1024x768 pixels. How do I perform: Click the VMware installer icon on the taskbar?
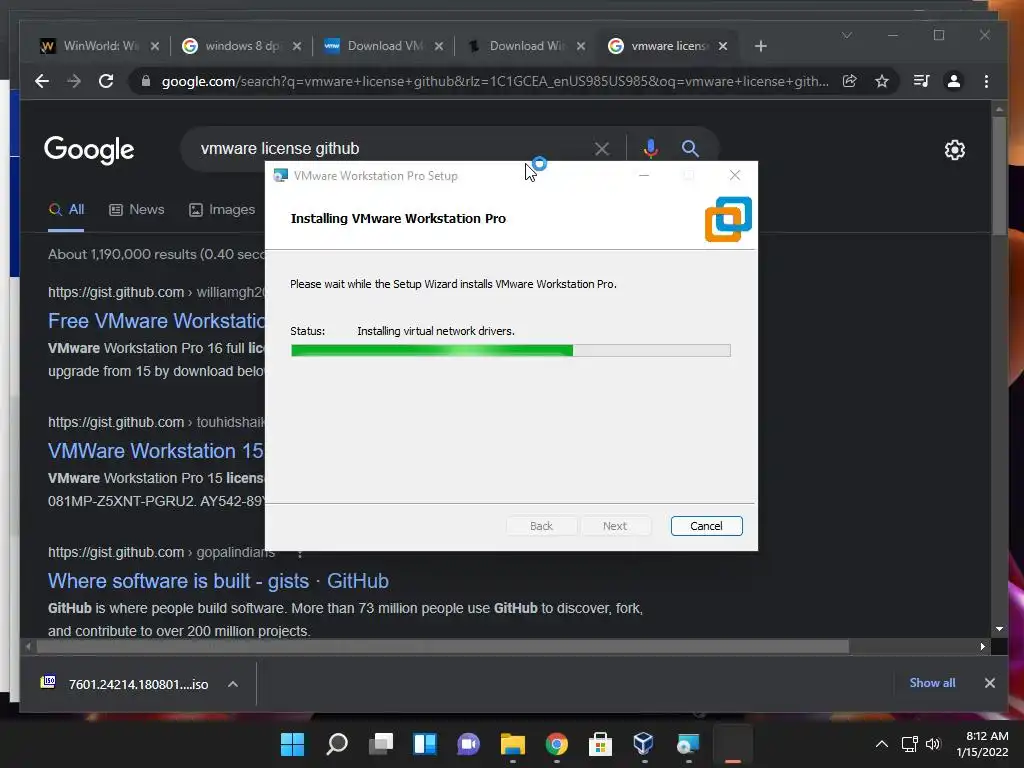(688, 744)
